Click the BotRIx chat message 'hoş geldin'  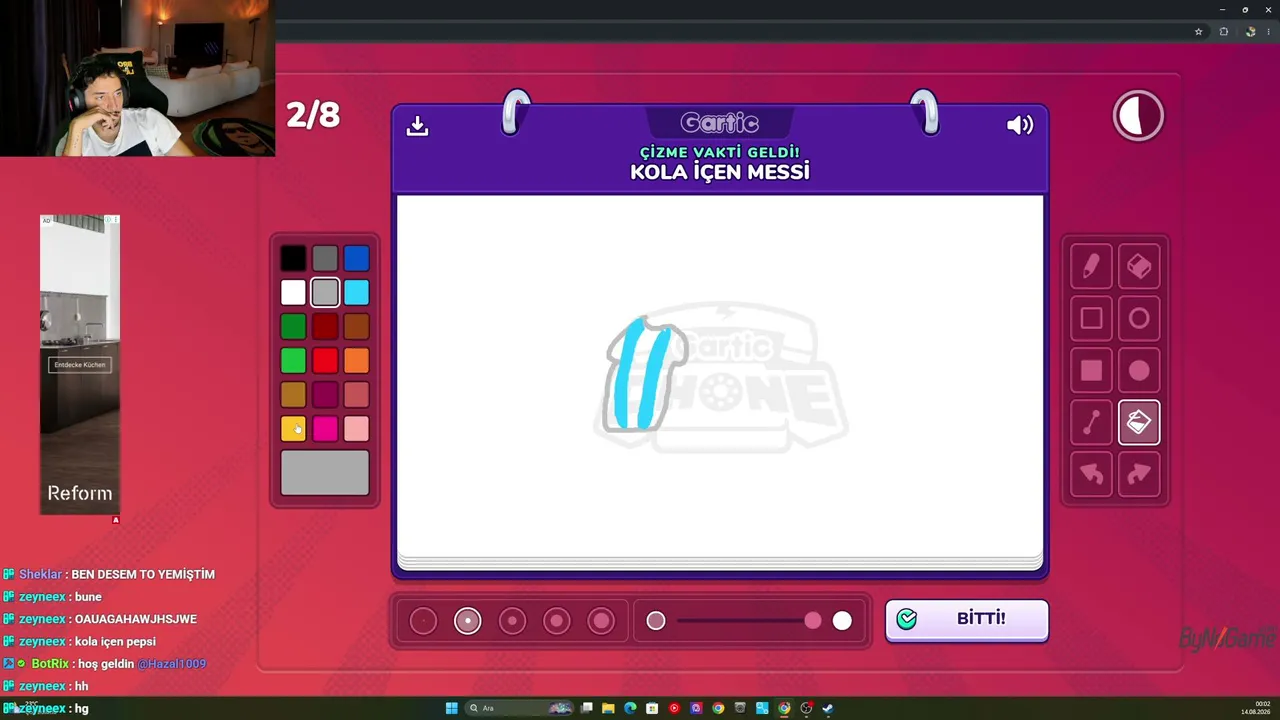(106, 664)
